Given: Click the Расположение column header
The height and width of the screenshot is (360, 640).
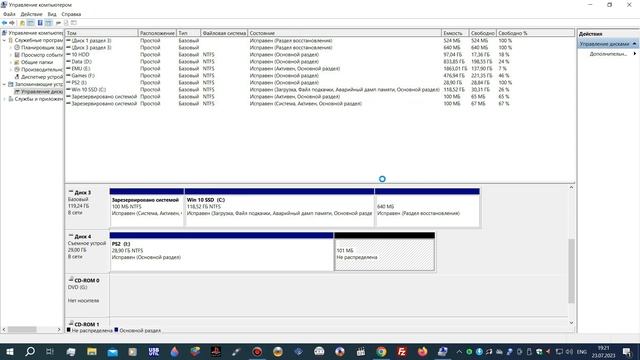Looking at the screenshot, I should pos(157,33).
